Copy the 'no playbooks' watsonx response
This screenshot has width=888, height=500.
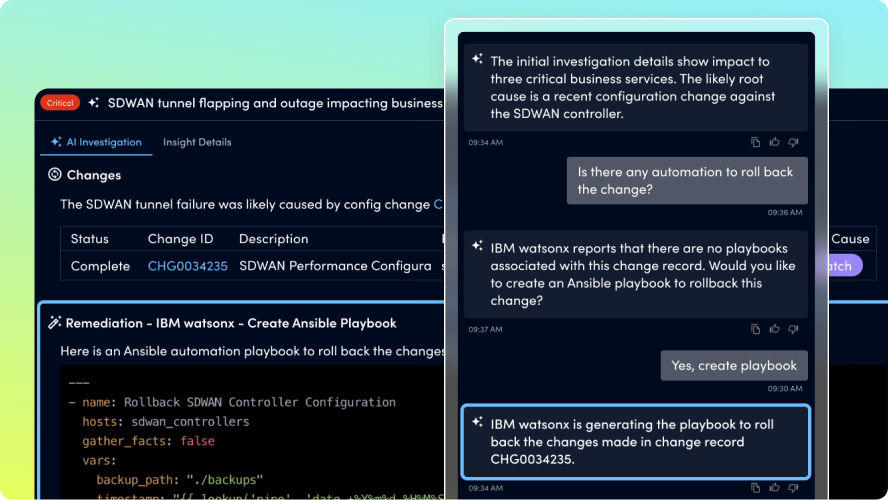click(x=756, y=328)
